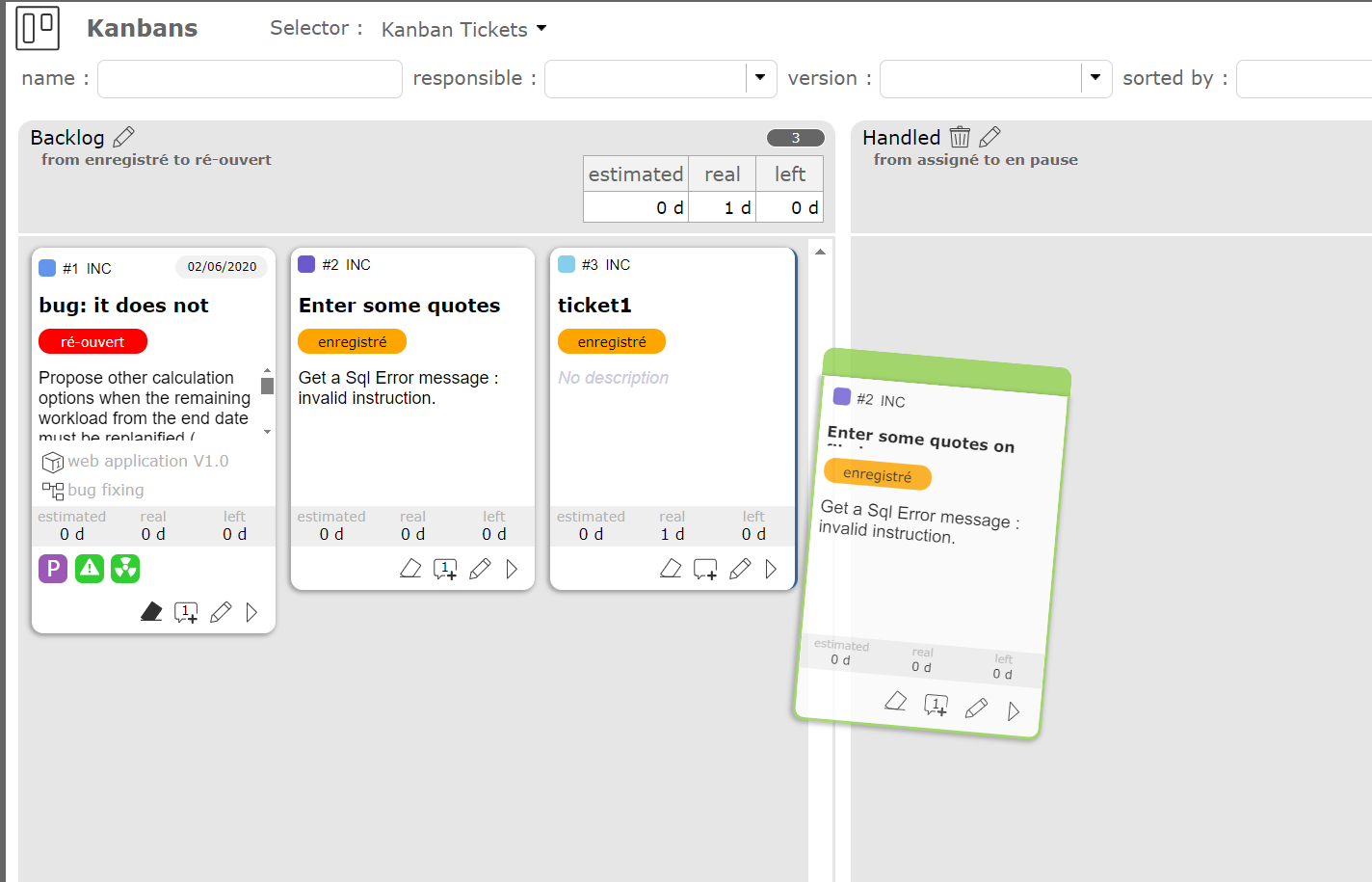Move ticket #1 forward with arrow icon

(x=251, y=612)
